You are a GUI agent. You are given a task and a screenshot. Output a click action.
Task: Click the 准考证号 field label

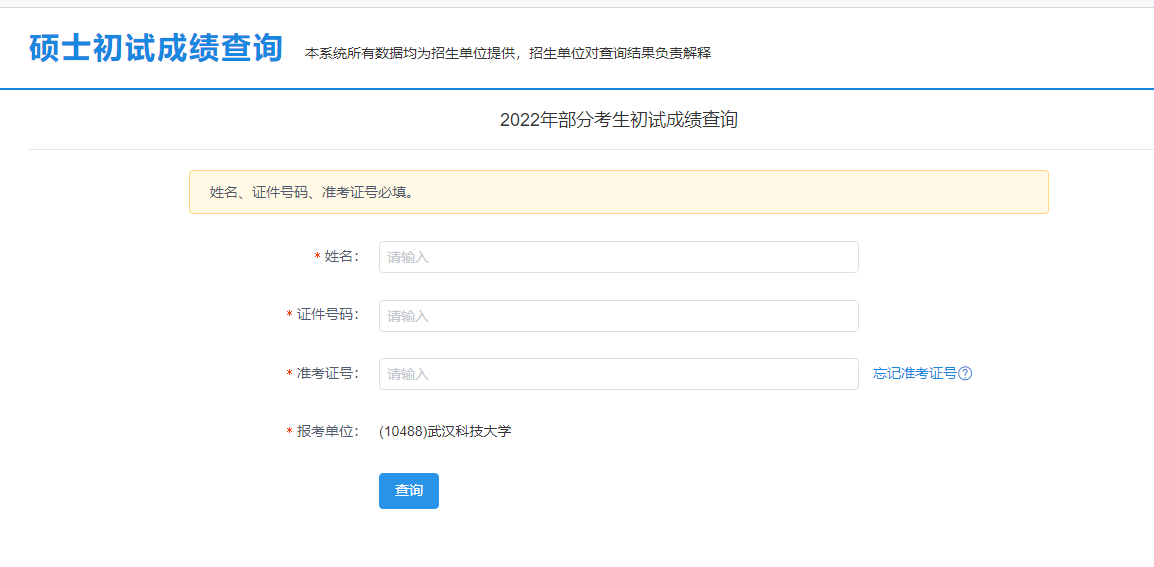(327, 374)
